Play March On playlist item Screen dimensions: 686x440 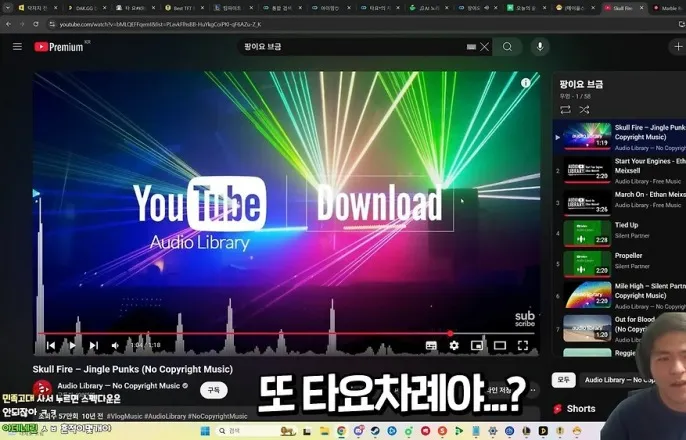(620, 203)
